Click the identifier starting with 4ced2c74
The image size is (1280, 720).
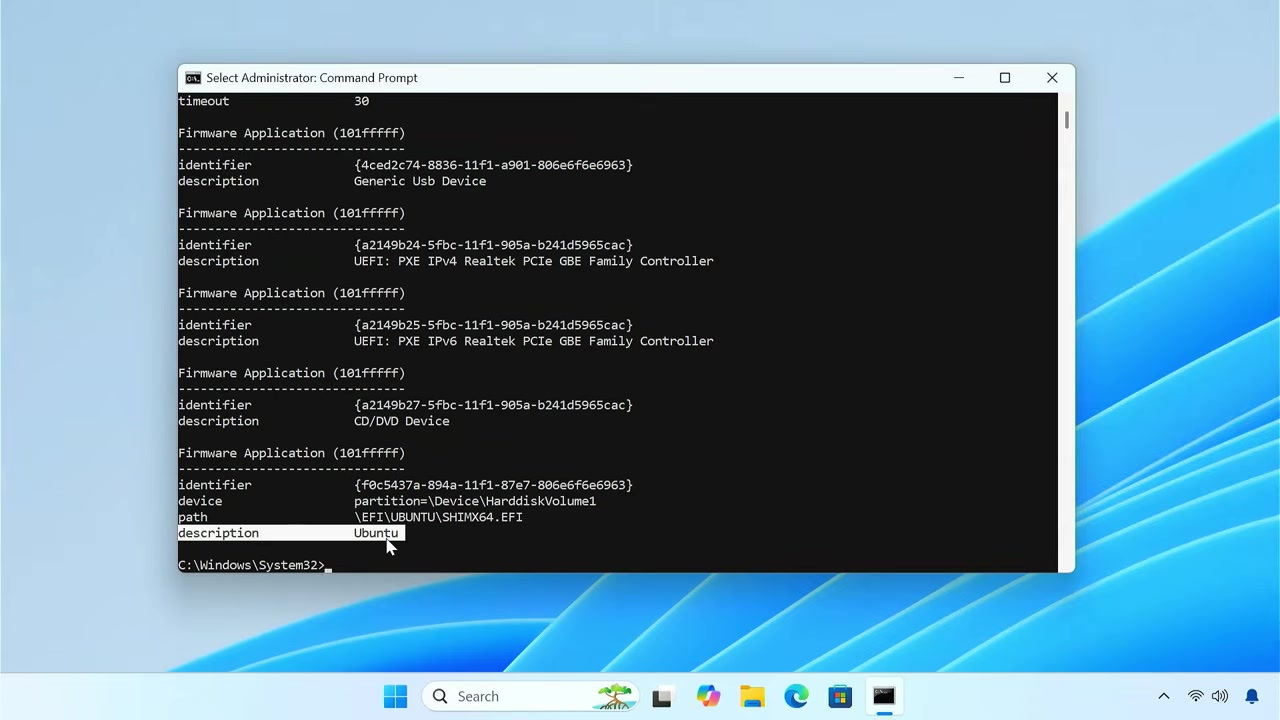[493, 165]
